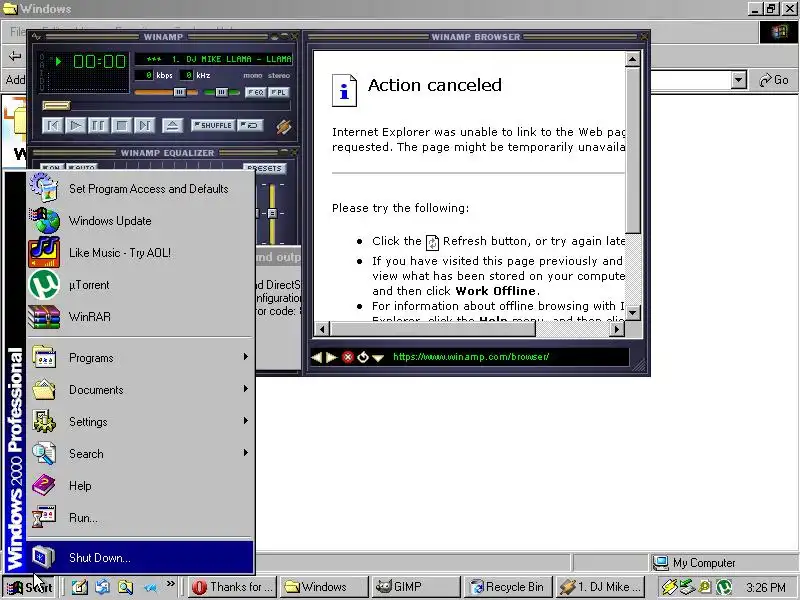
Task: Click the Start button on the taskbar
Action: (29, 587)
